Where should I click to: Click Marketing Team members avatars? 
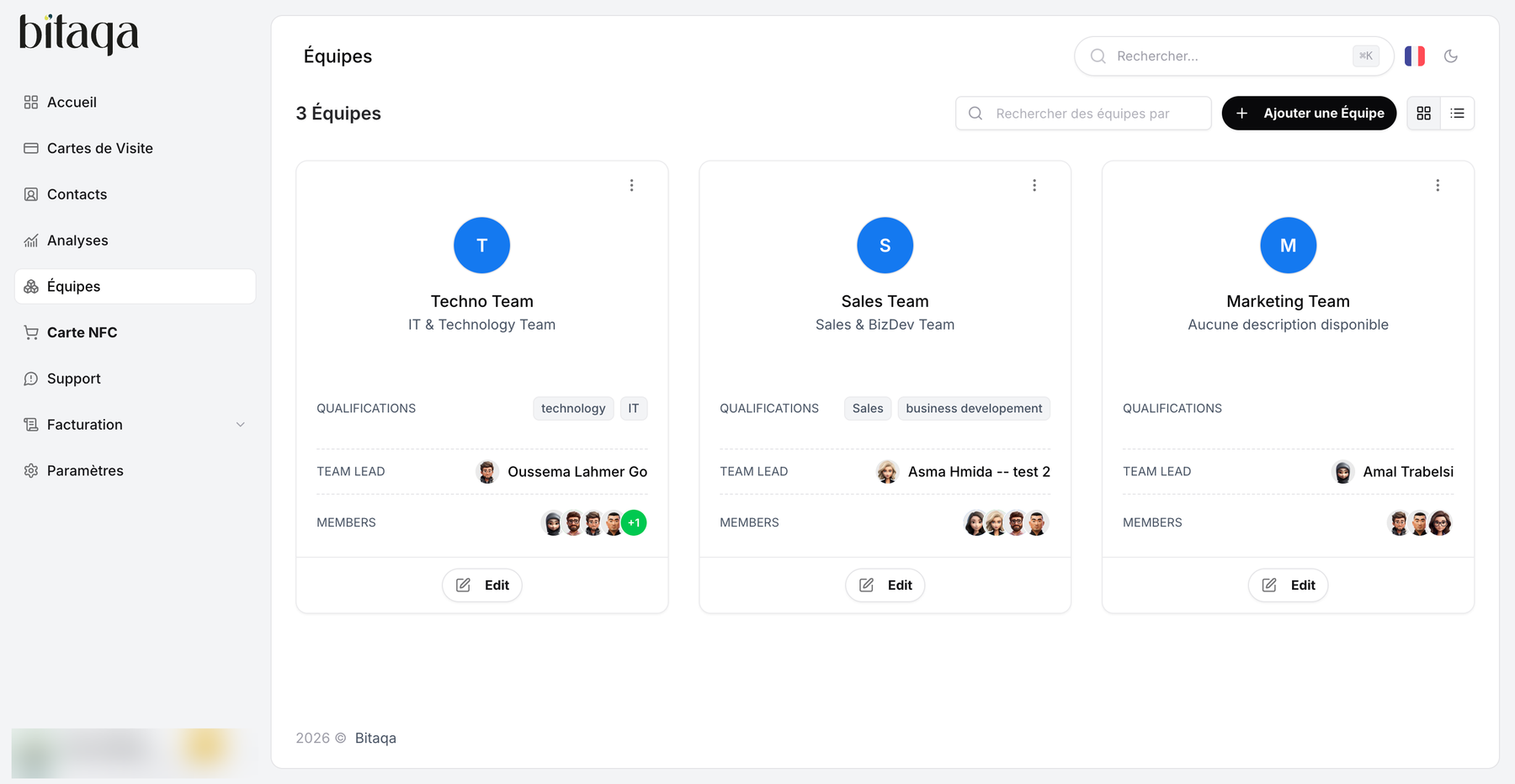[x=1420, y=523]
